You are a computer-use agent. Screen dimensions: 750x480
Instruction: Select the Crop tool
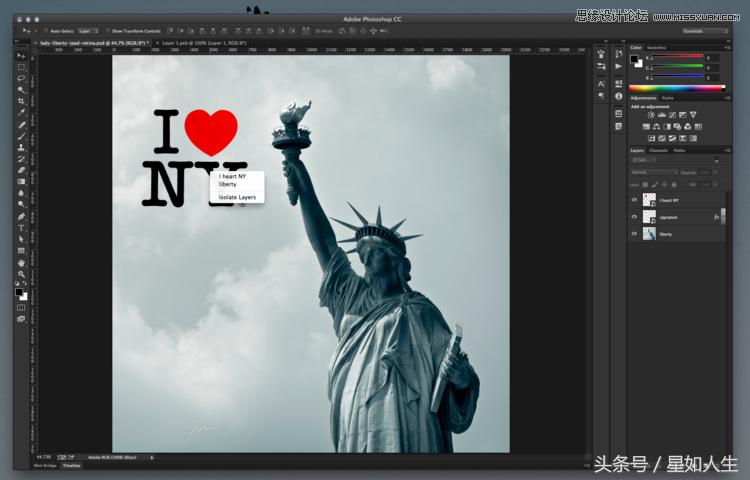pyautogui.click(x=21, y=101)
